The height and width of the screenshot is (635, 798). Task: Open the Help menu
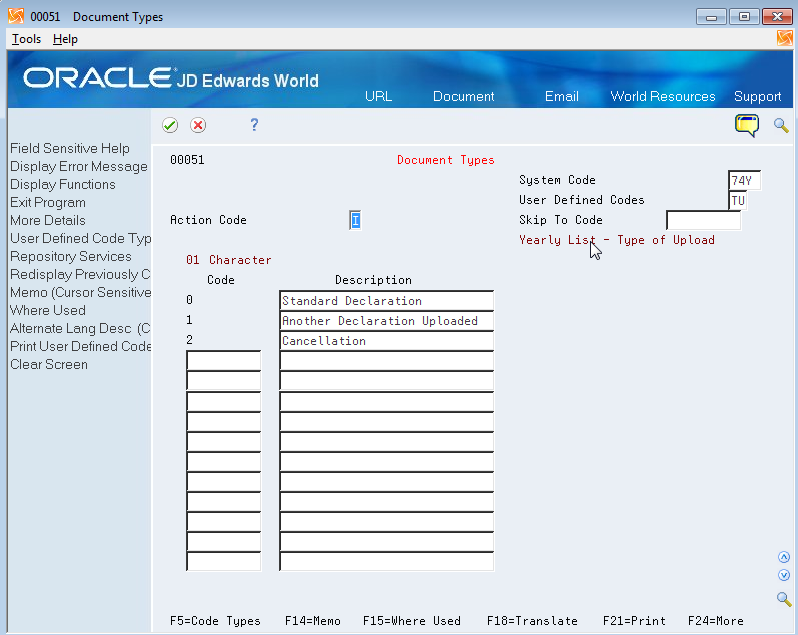(65, 39)
